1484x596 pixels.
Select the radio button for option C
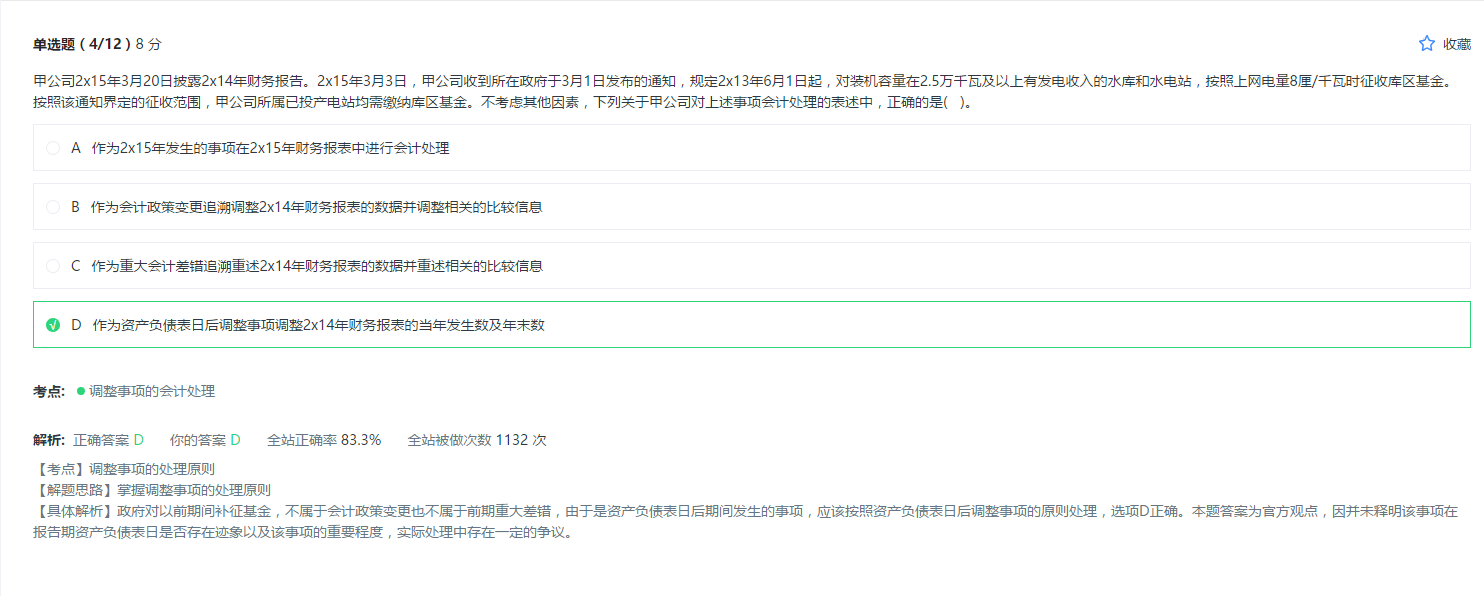tap(53, 266)
